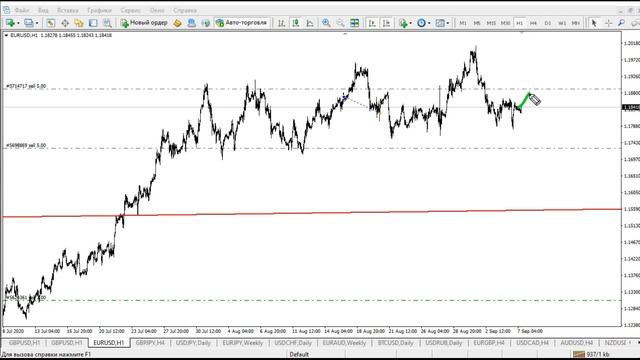Switch timeframe to M1
Image resolution: width=640 pixels, height=360 pixels.
[462, 23]
